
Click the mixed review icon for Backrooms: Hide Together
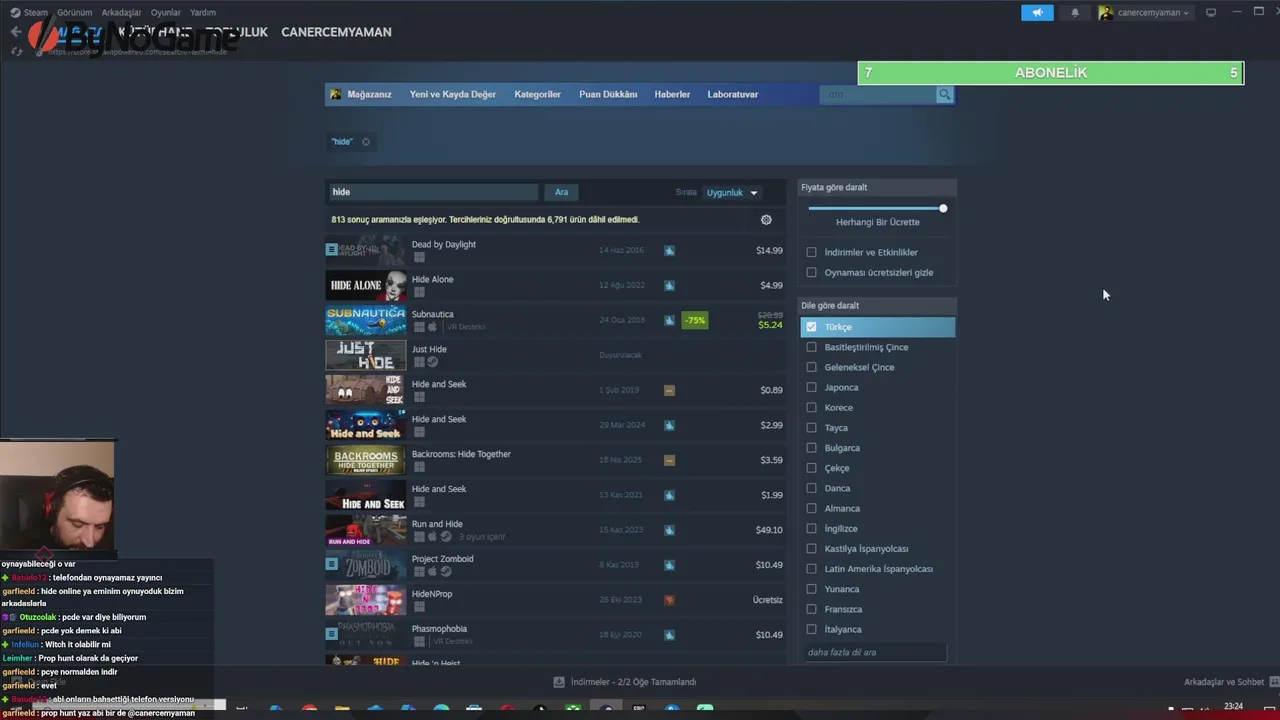coord(669,460)
